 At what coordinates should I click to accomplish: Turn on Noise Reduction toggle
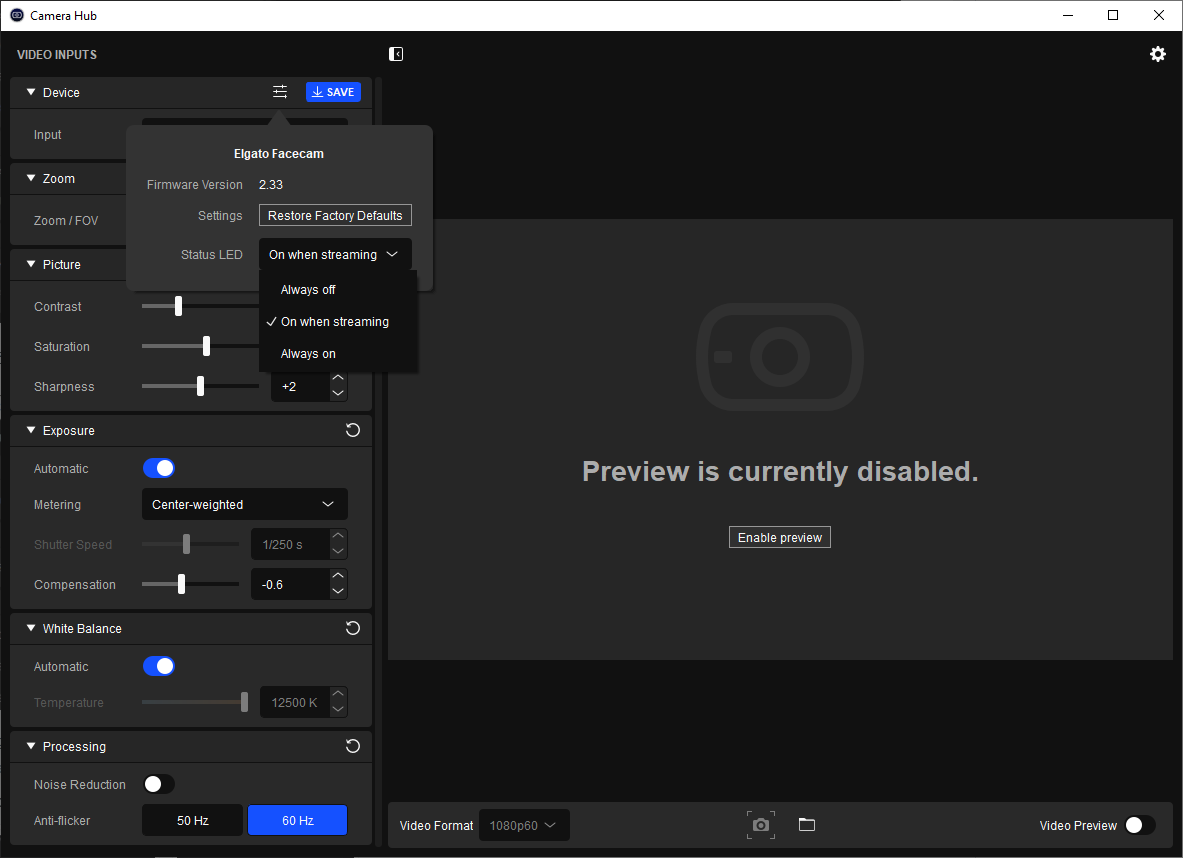pyautogui.click(x=159, y=784)
